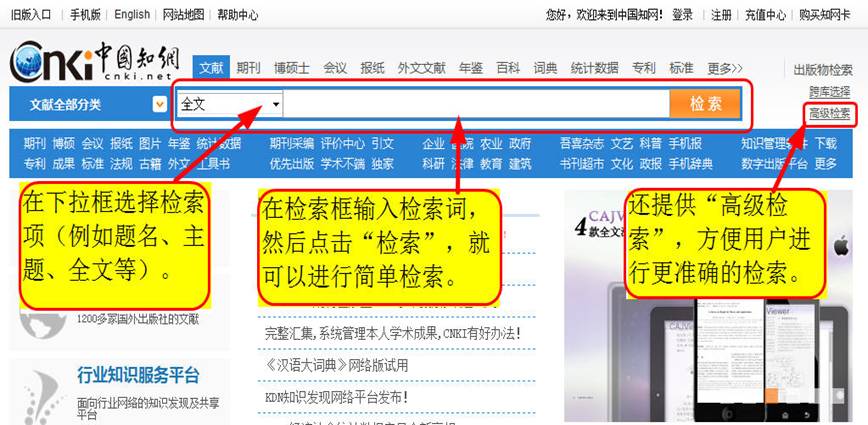Click 图片 in blue navigation bar

tap(150, 144)
